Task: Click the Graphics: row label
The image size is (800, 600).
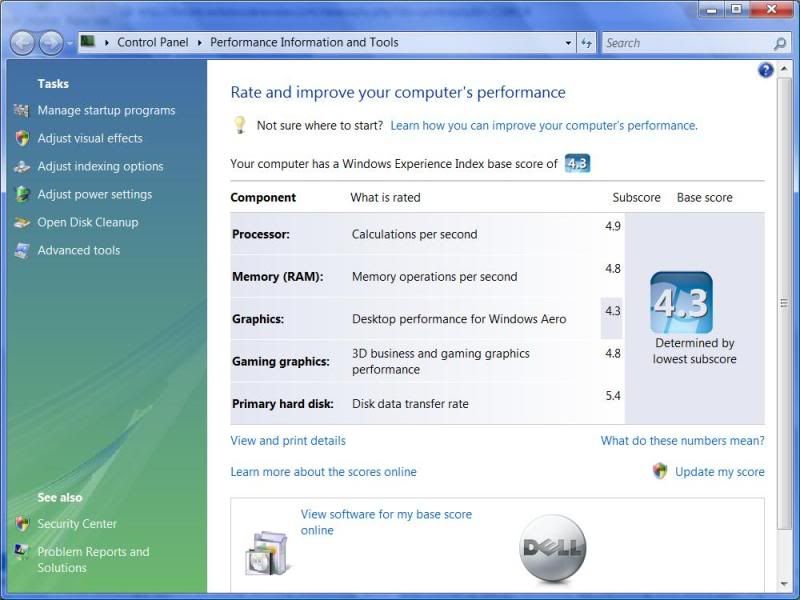Action: click(258, 319)
